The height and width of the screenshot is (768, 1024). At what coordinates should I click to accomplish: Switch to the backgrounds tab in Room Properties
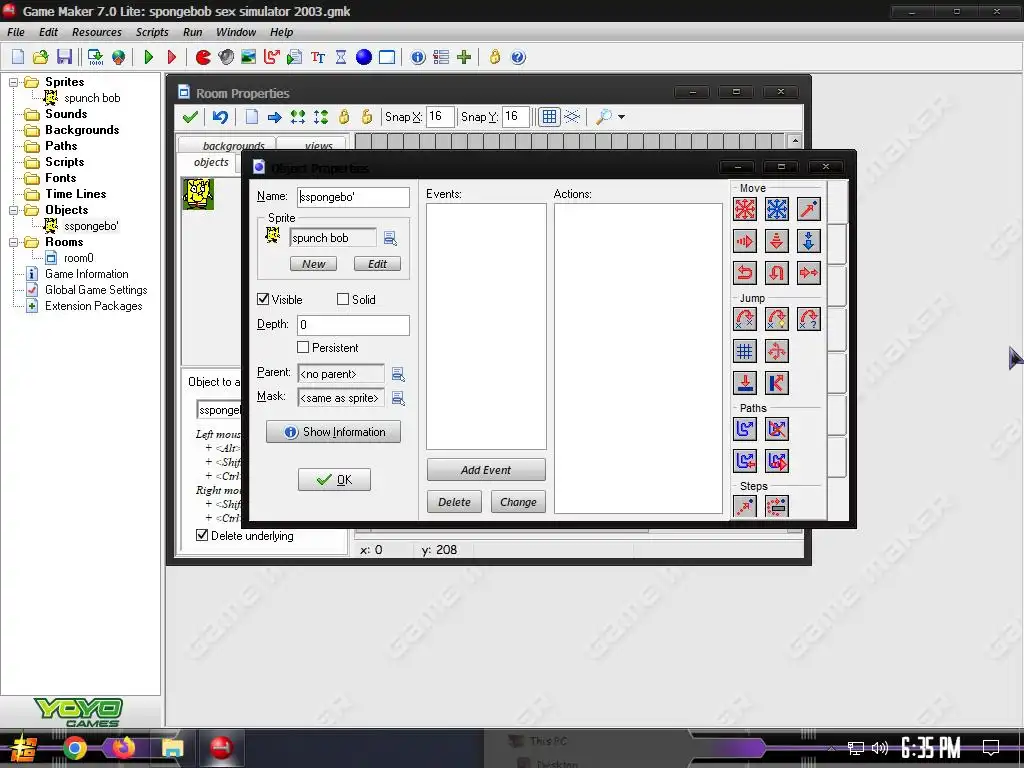[x=229, y=145]
